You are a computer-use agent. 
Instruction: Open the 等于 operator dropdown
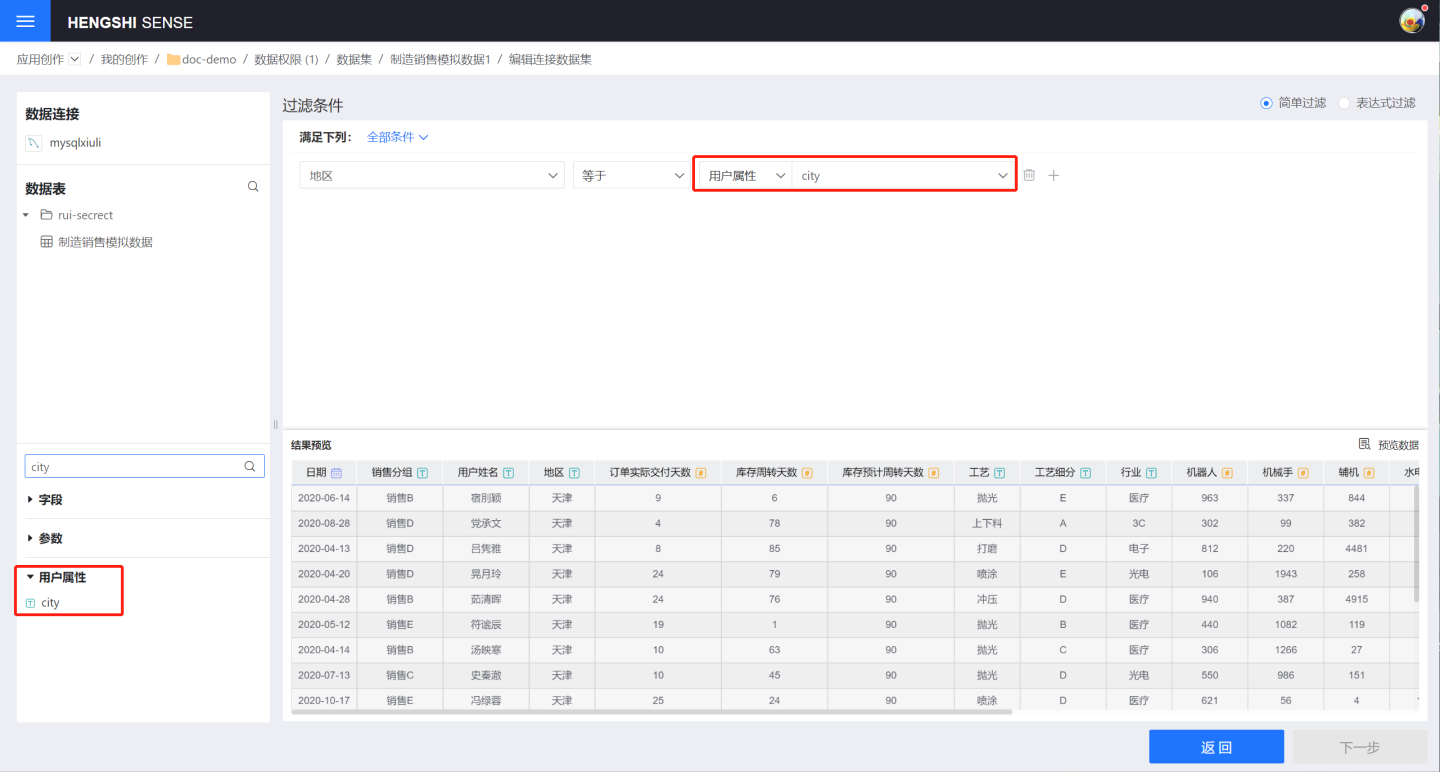pyautogui.click(x=629, y=175)
